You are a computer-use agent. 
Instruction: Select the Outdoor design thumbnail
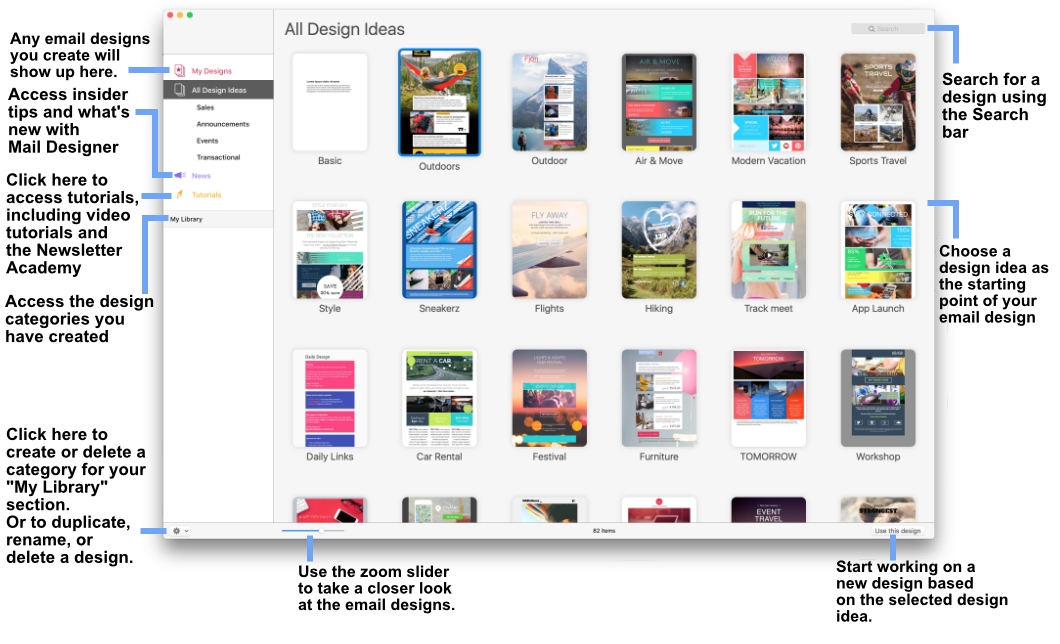click(x=550, y=102)
